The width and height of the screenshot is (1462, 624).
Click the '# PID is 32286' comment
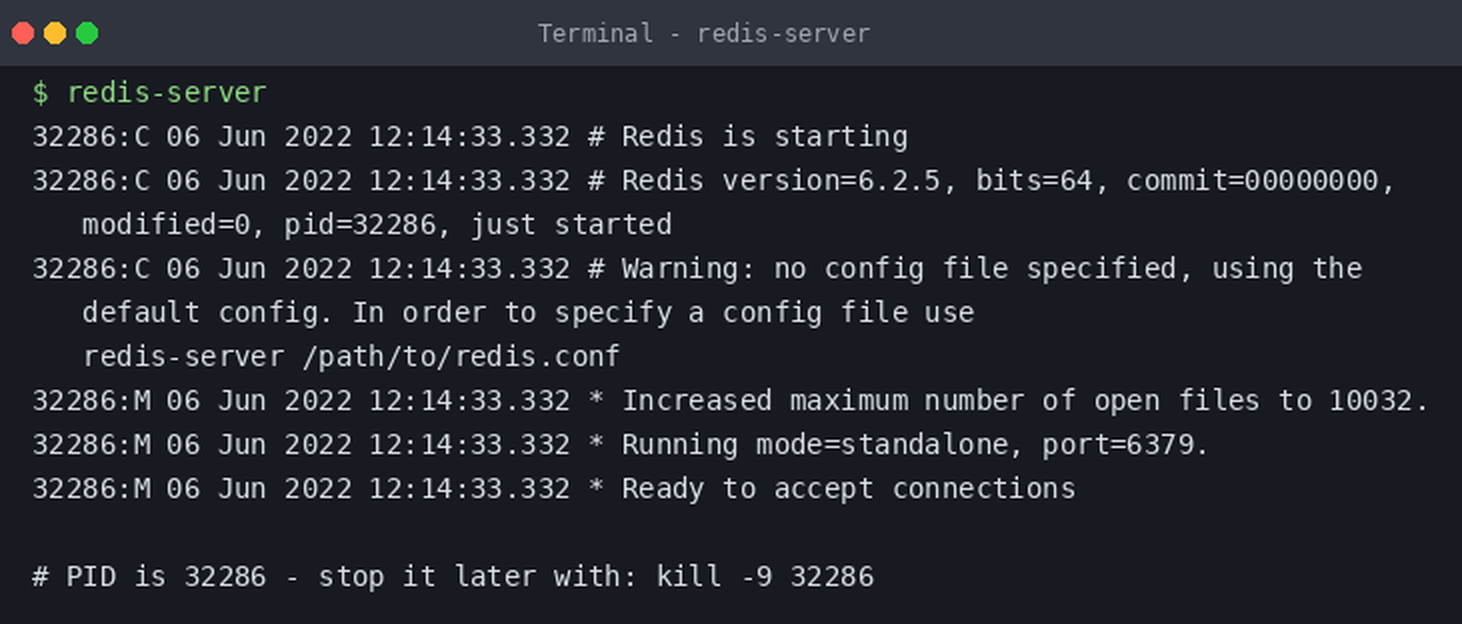coord(149,576)
